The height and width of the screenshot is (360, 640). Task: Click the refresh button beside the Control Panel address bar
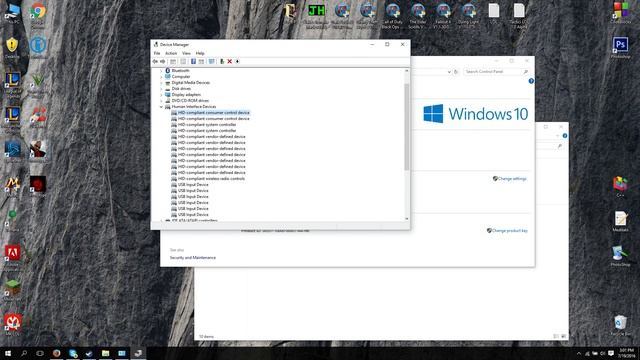point(456,72)
